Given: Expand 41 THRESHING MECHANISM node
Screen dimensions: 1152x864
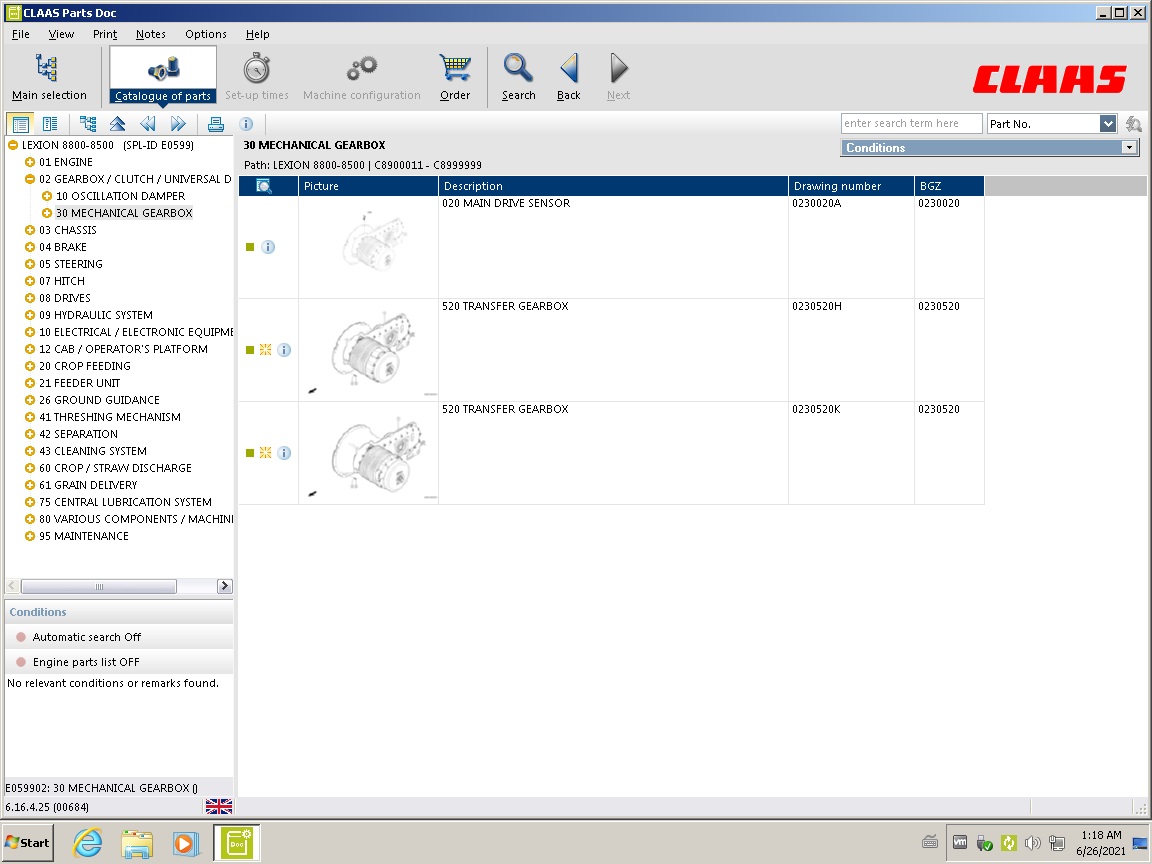Looking at the screenshot, I should point(30,417).
